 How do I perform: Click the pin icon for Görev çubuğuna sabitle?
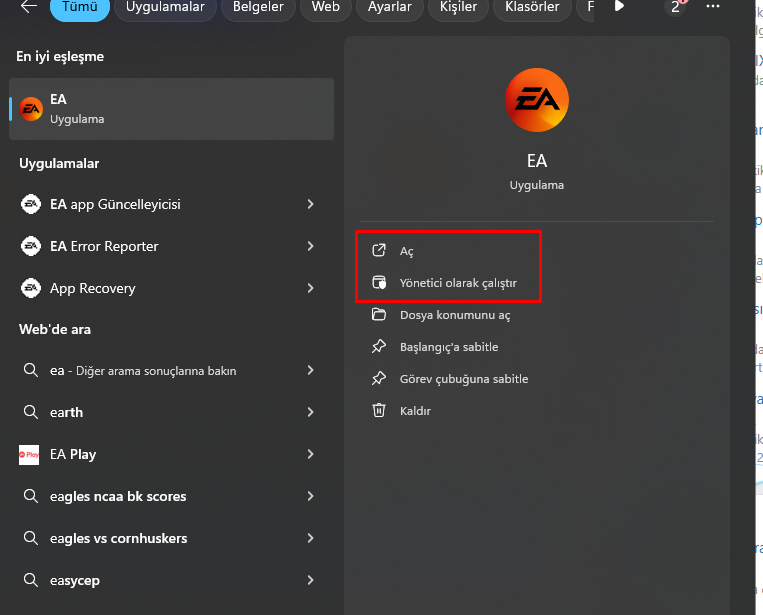pos(379,379)
